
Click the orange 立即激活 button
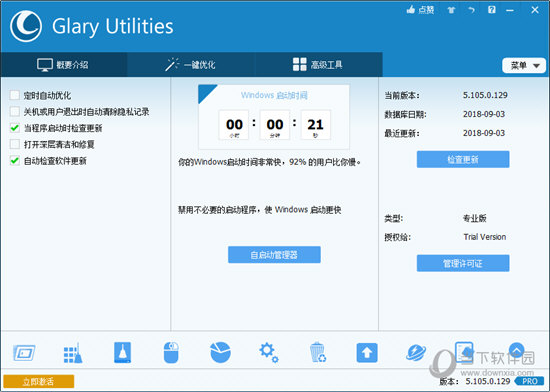click(x=39, y=381)
